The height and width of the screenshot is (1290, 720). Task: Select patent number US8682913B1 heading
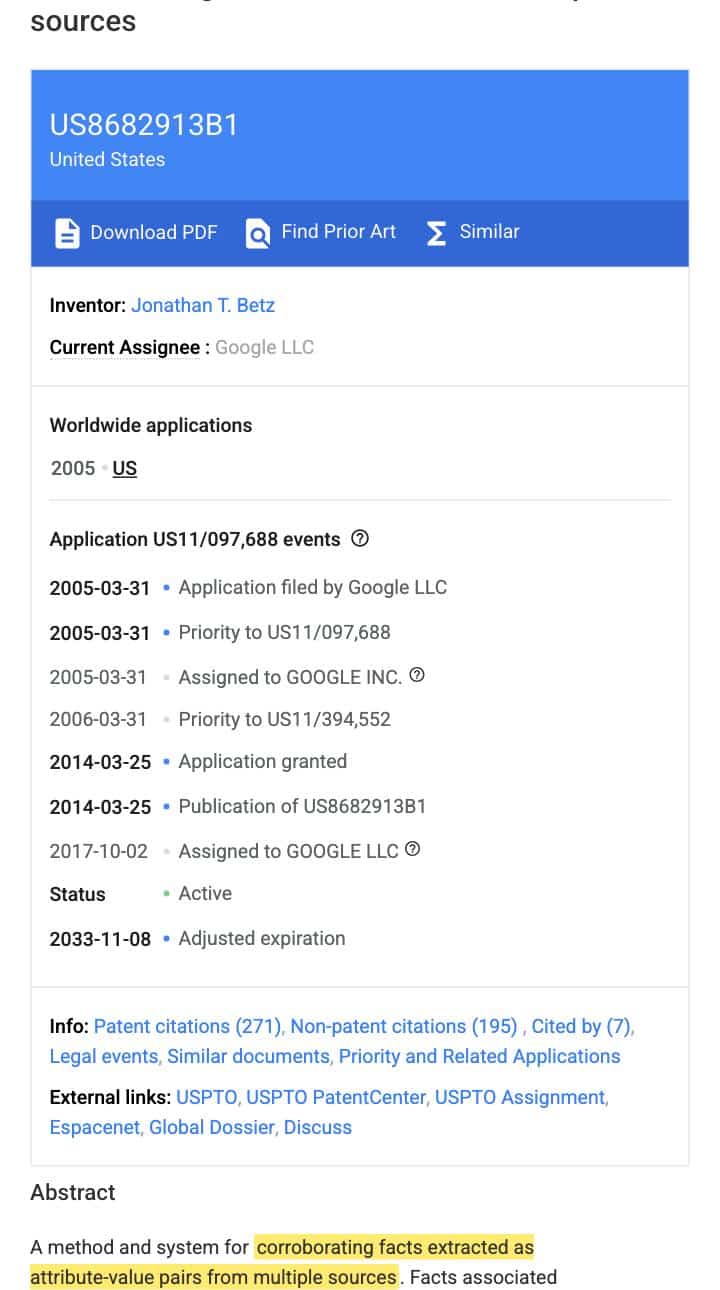click(x=144, y=125)
